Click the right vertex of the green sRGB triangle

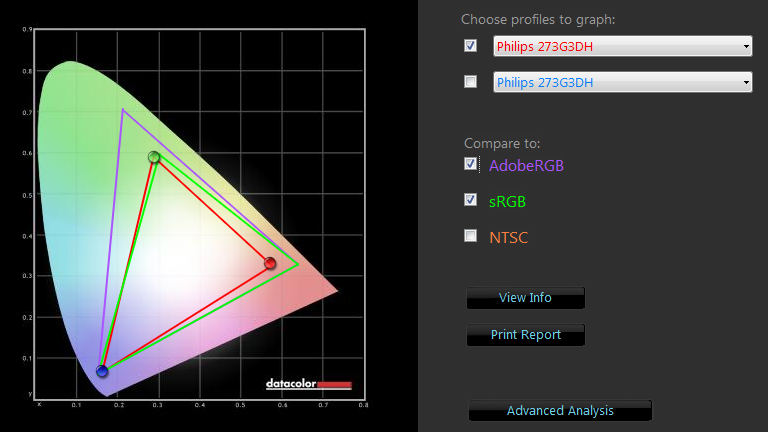pyautogui.click(x=299, y=265)
